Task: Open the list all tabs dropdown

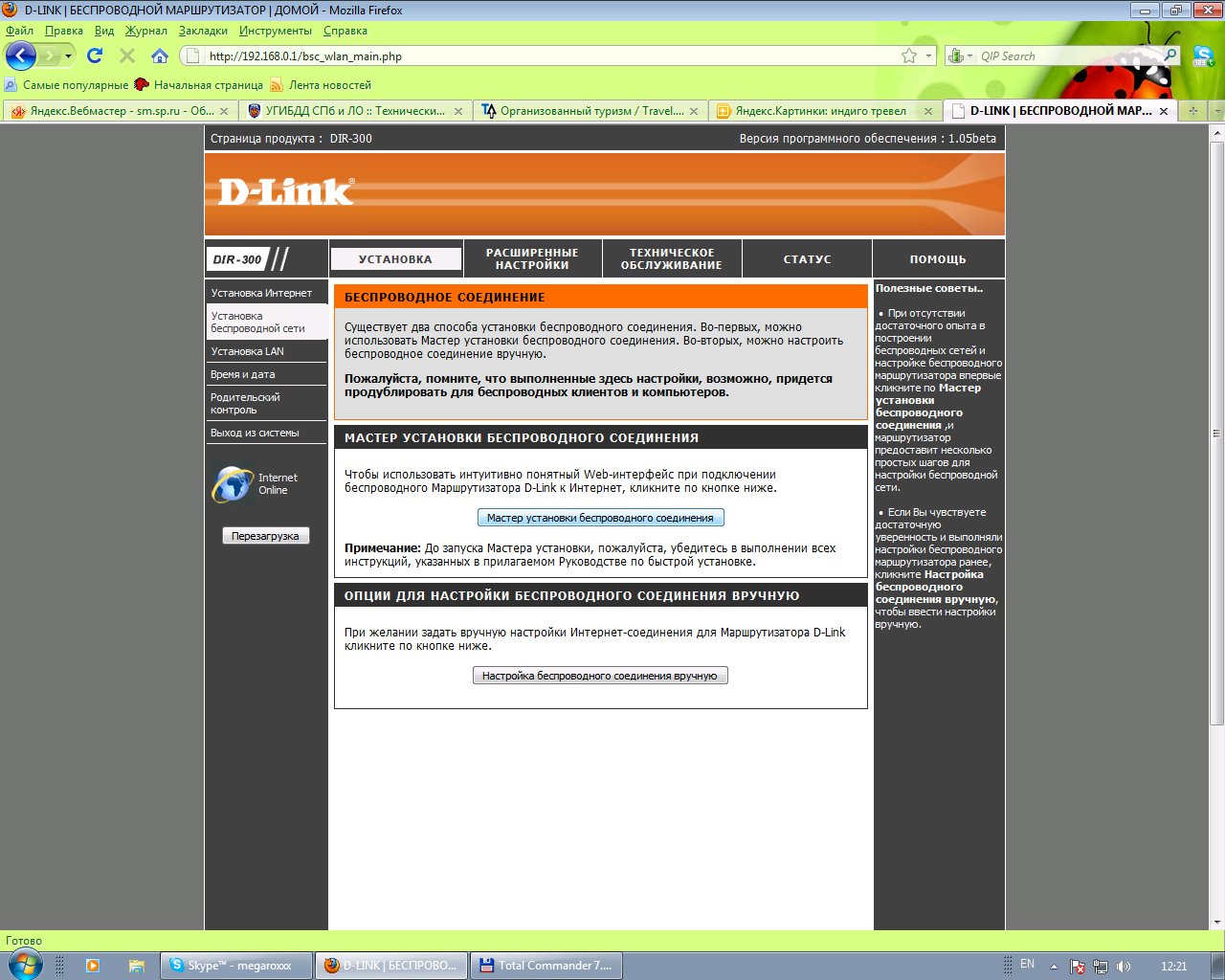Action: (x=1216, y=111)
